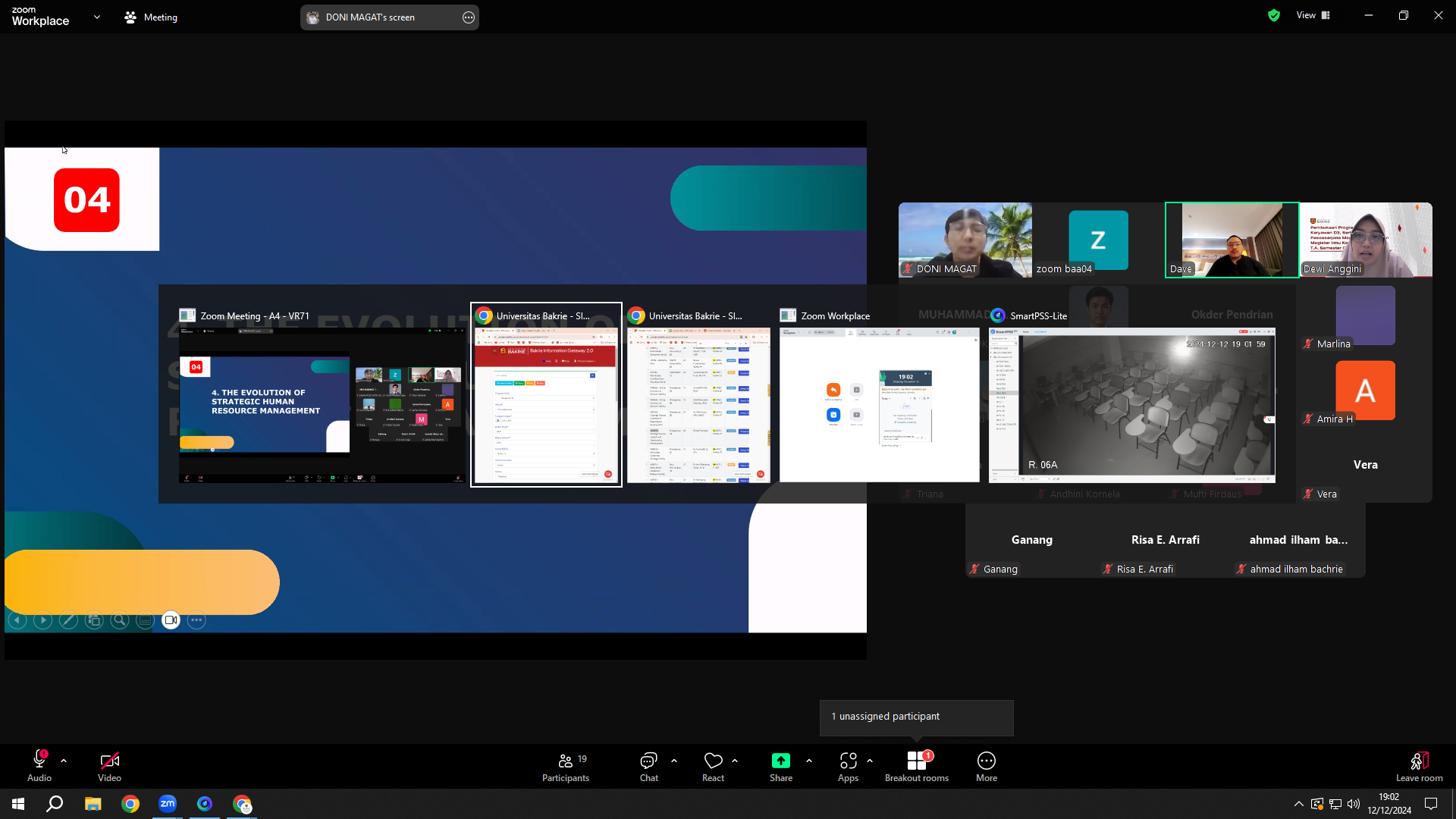Viewport: 1456px width, 819px height.
Task: Select the Vera participant tile
Action: (x=1365, y=465)
